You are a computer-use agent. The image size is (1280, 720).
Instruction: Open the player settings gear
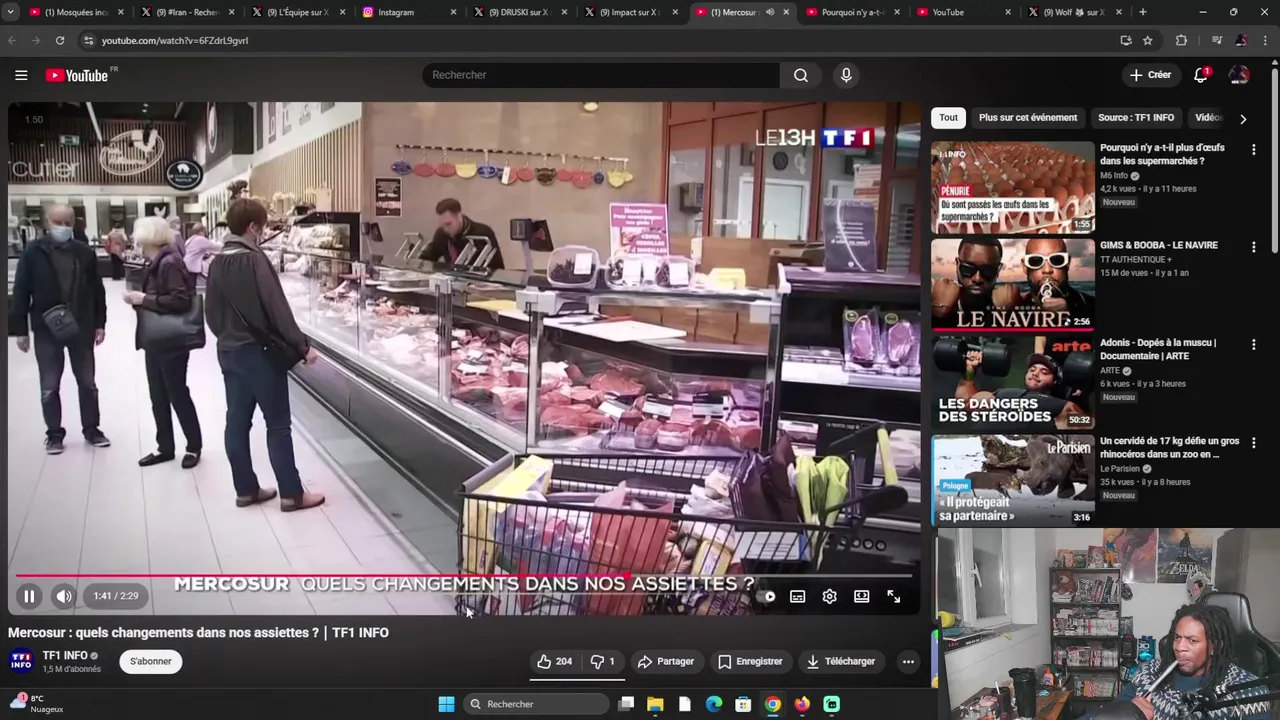[829, 596]
